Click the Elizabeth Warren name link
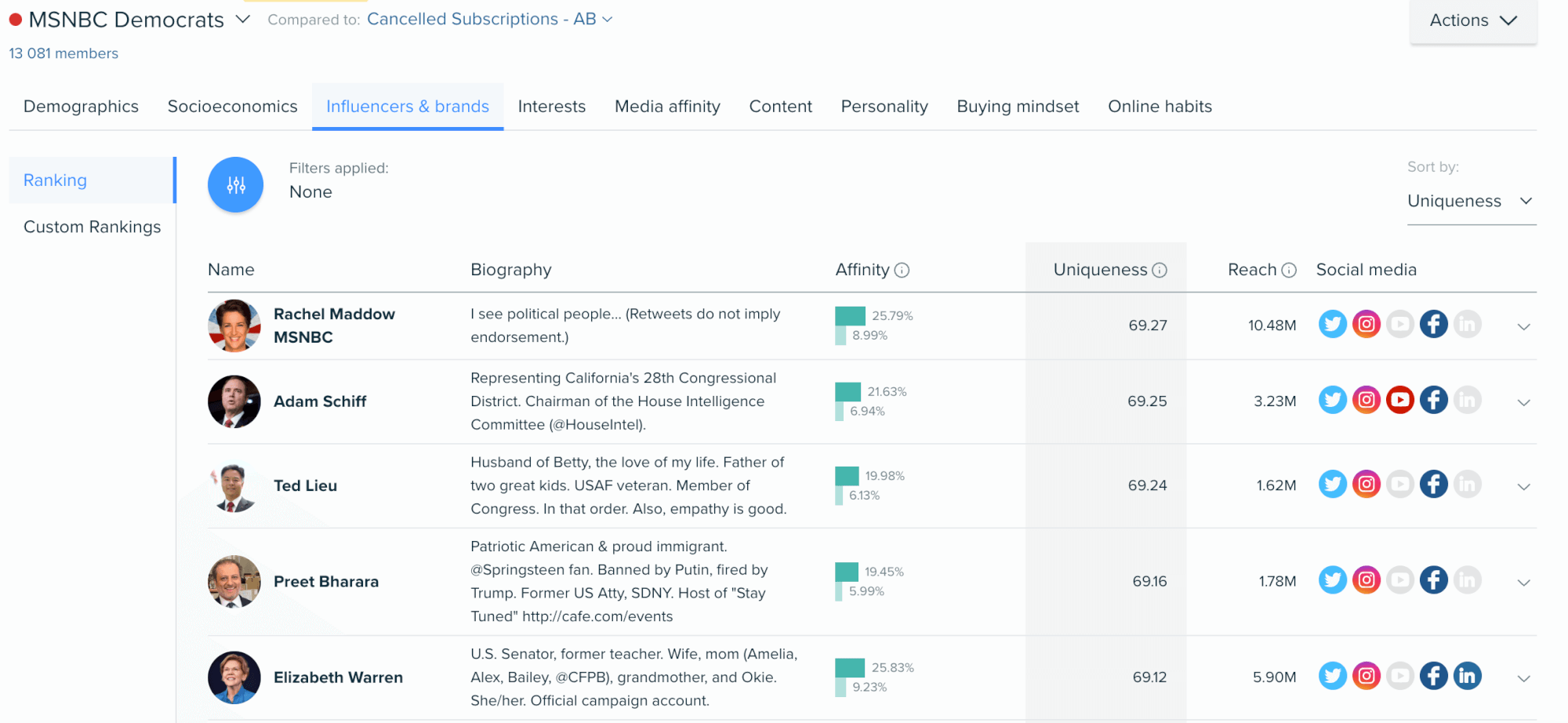Image resolution: width=1568 pixels, height=723 pixels. tap(338, 678)
